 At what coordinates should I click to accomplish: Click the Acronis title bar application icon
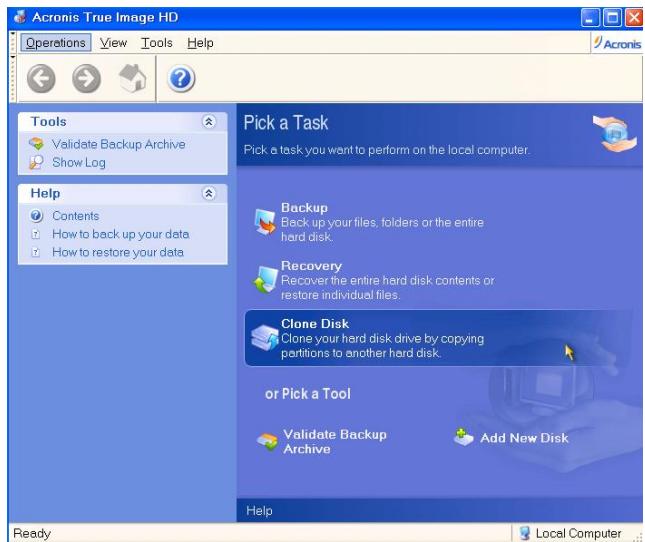tap(20, 17)
